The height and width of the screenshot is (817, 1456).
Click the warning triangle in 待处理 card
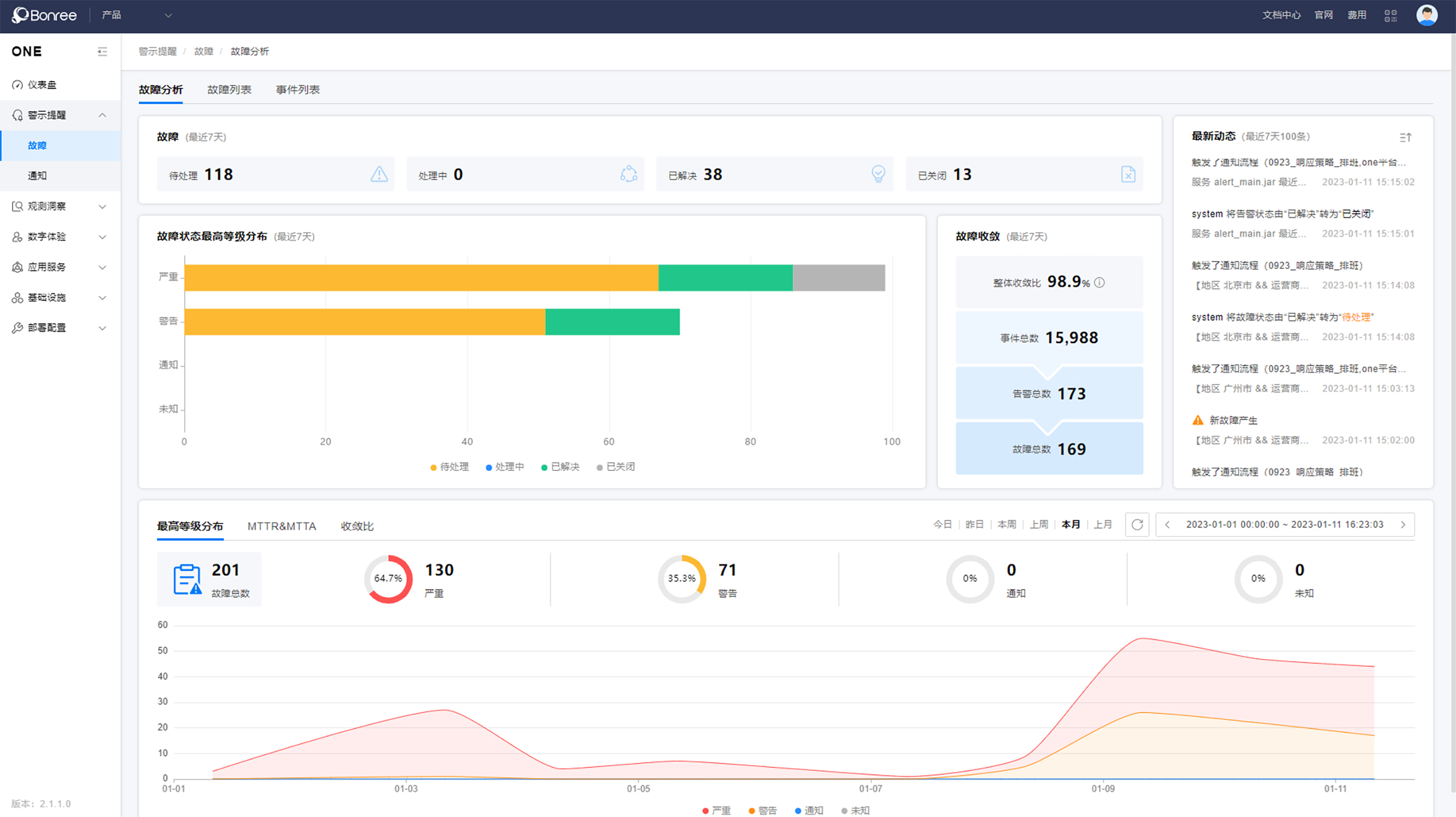tap(379, 174)
